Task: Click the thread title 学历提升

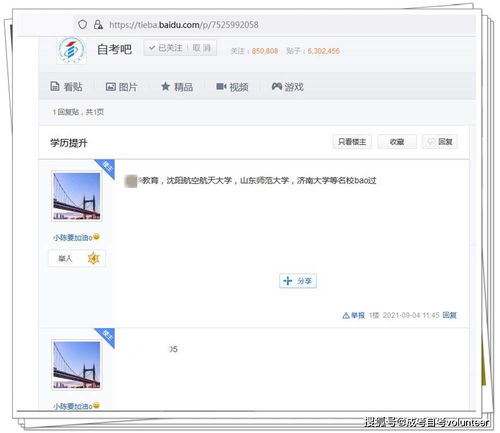Action: [69, 143]
